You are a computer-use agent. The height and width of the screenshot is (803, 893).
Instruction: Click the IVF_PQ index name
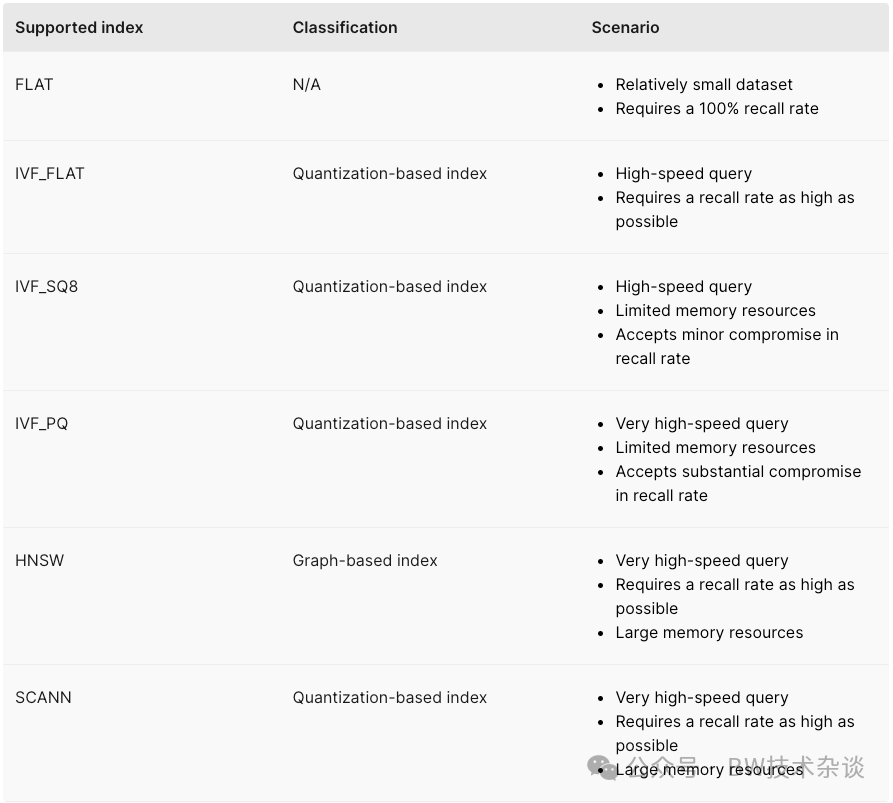tap(42, 424)
